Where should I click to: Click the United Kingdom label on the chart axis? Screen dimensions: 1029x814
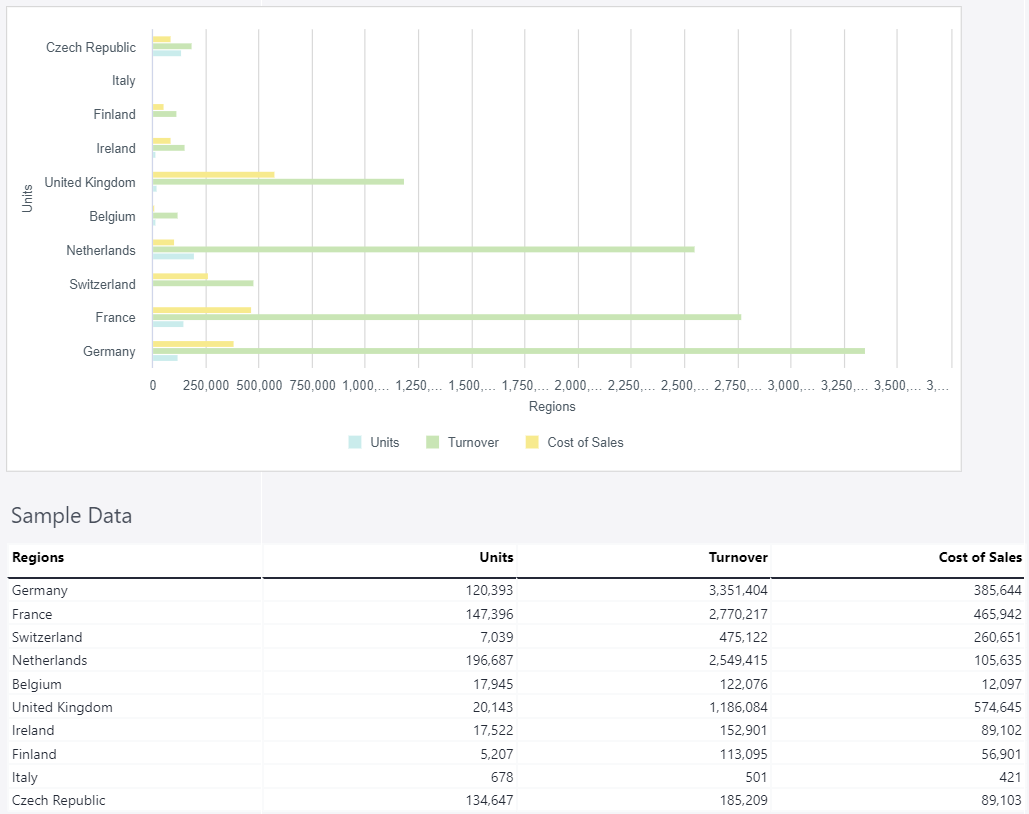point(90,182)
